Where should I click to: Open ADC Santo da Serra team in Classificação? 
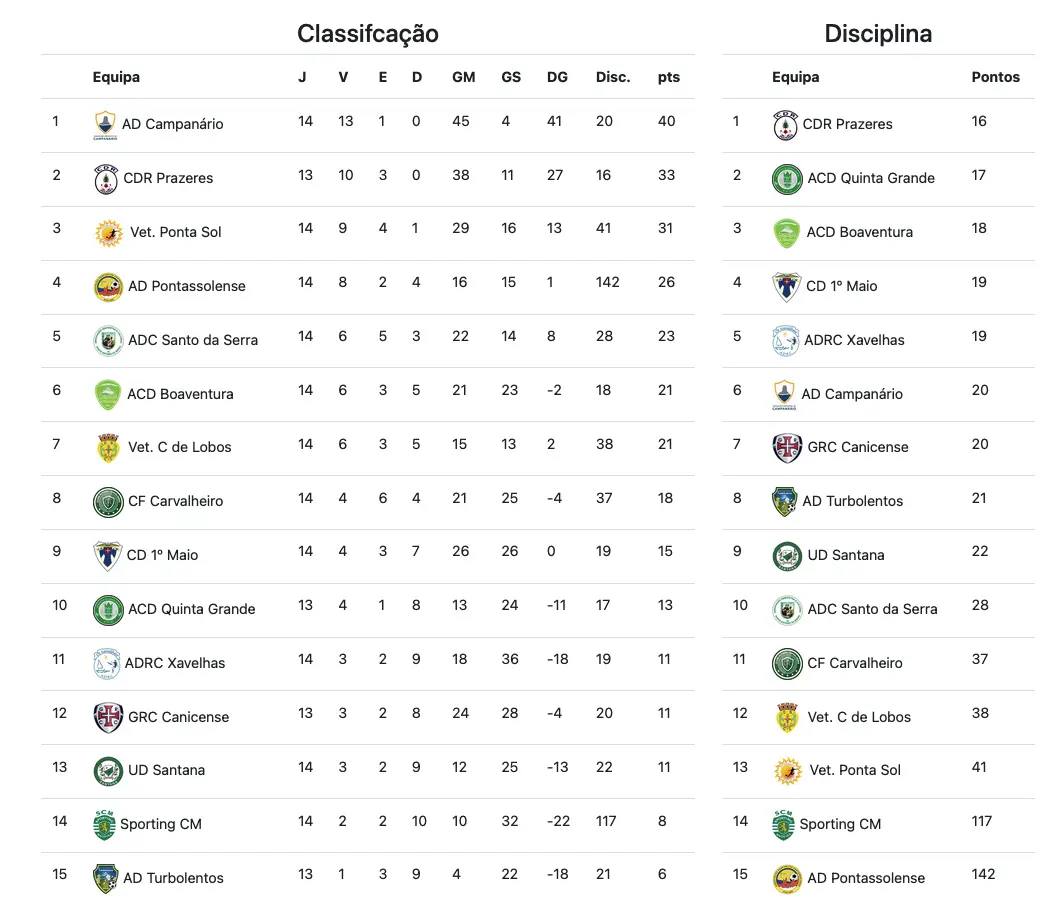click(193, 340)
